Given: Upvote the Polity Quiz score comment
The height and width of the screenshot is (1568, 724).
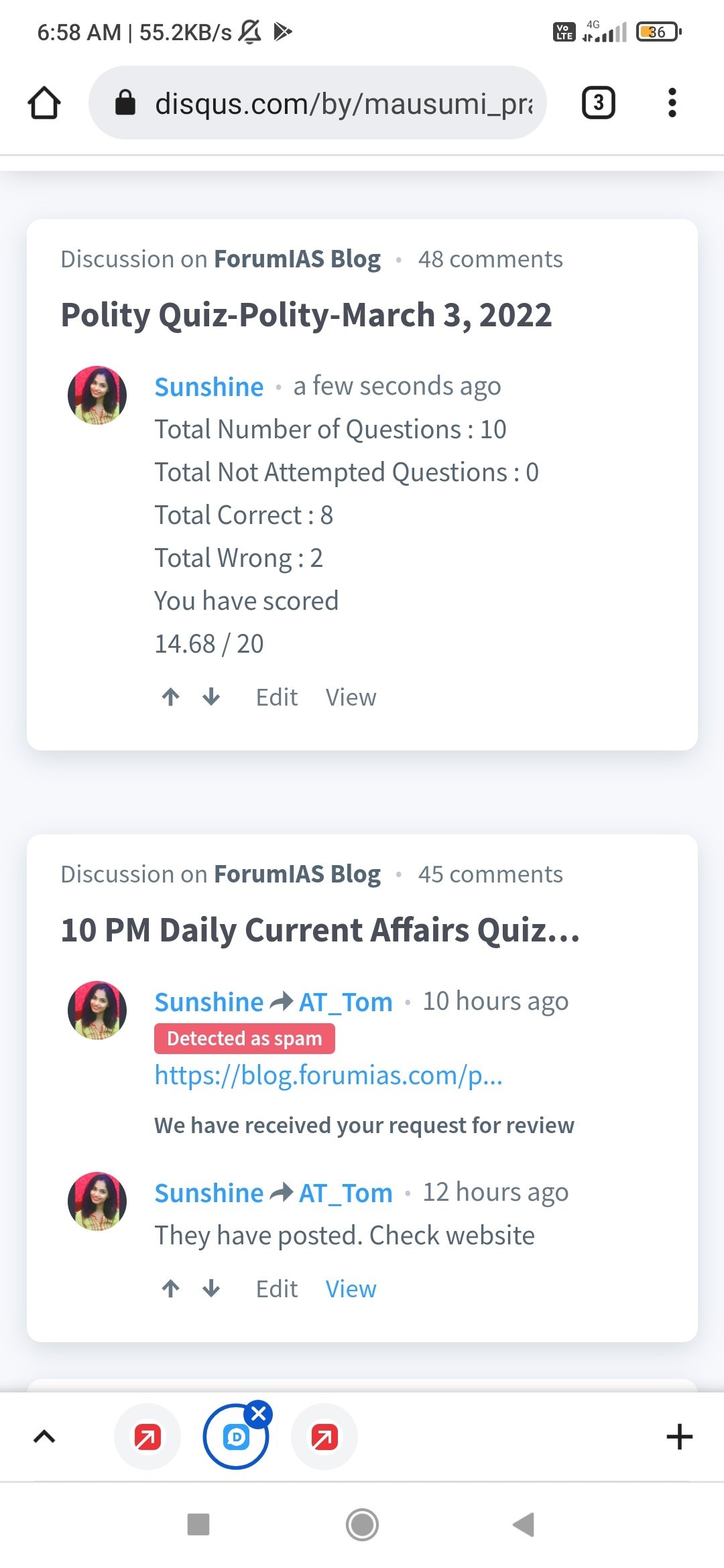Looking at the screenshot, I should (x=171, y=697).
